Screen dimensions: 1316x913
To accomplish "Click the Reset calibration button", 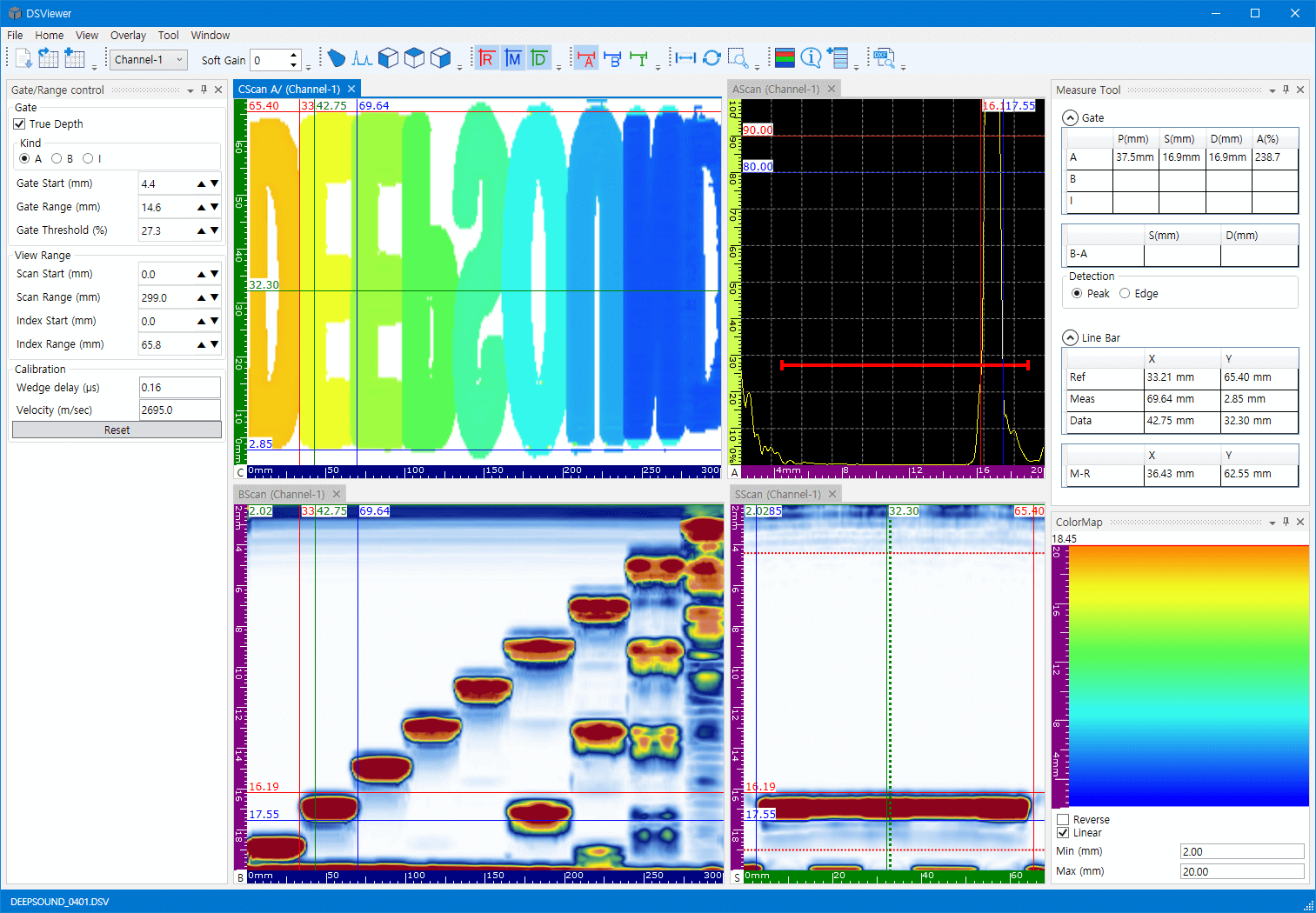I will tap(117, 430).
